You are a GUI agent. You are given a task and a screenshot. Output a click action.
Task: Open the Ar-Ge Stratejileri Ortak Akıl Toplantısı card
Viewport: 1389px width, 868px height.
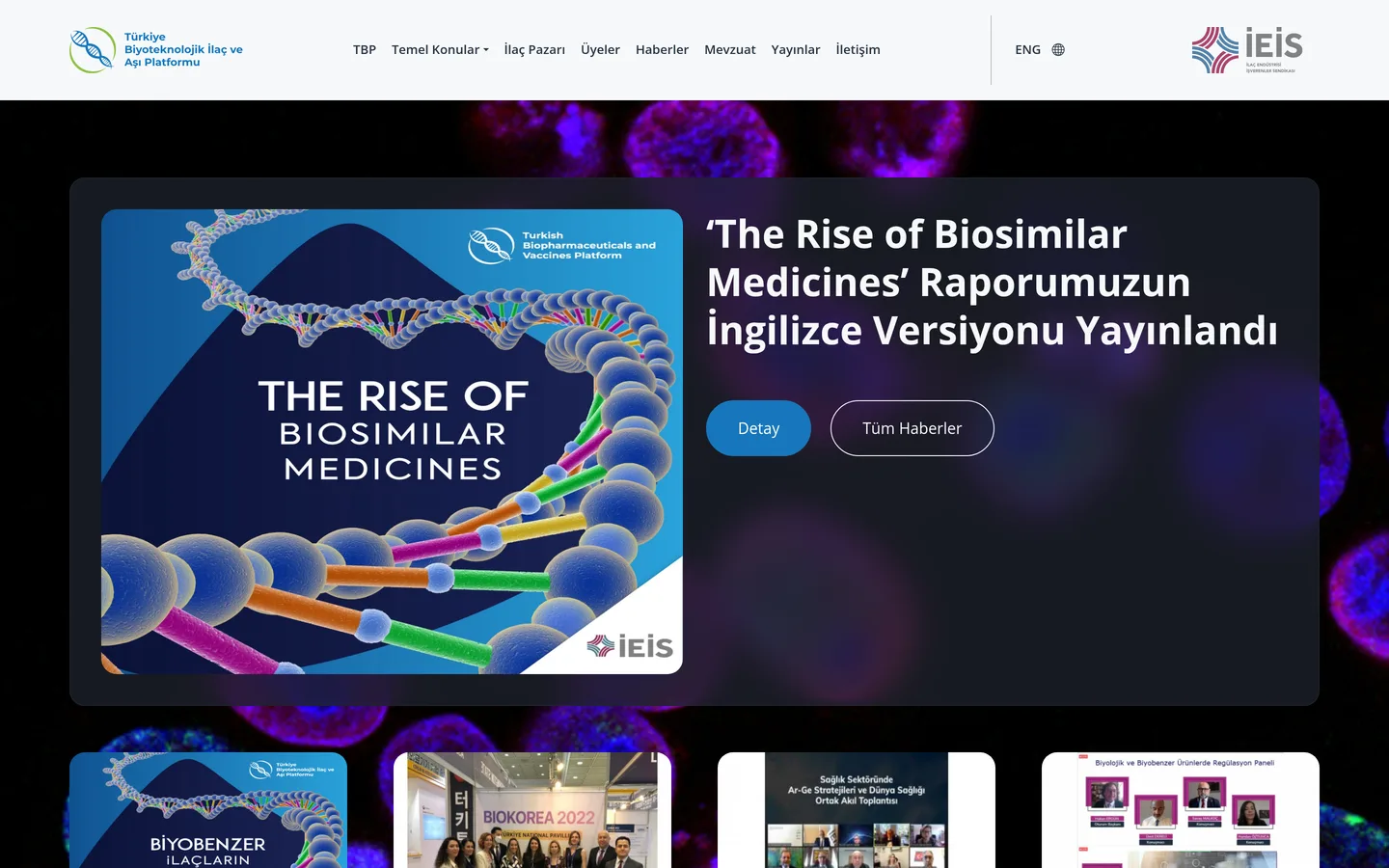pos(857,810)
